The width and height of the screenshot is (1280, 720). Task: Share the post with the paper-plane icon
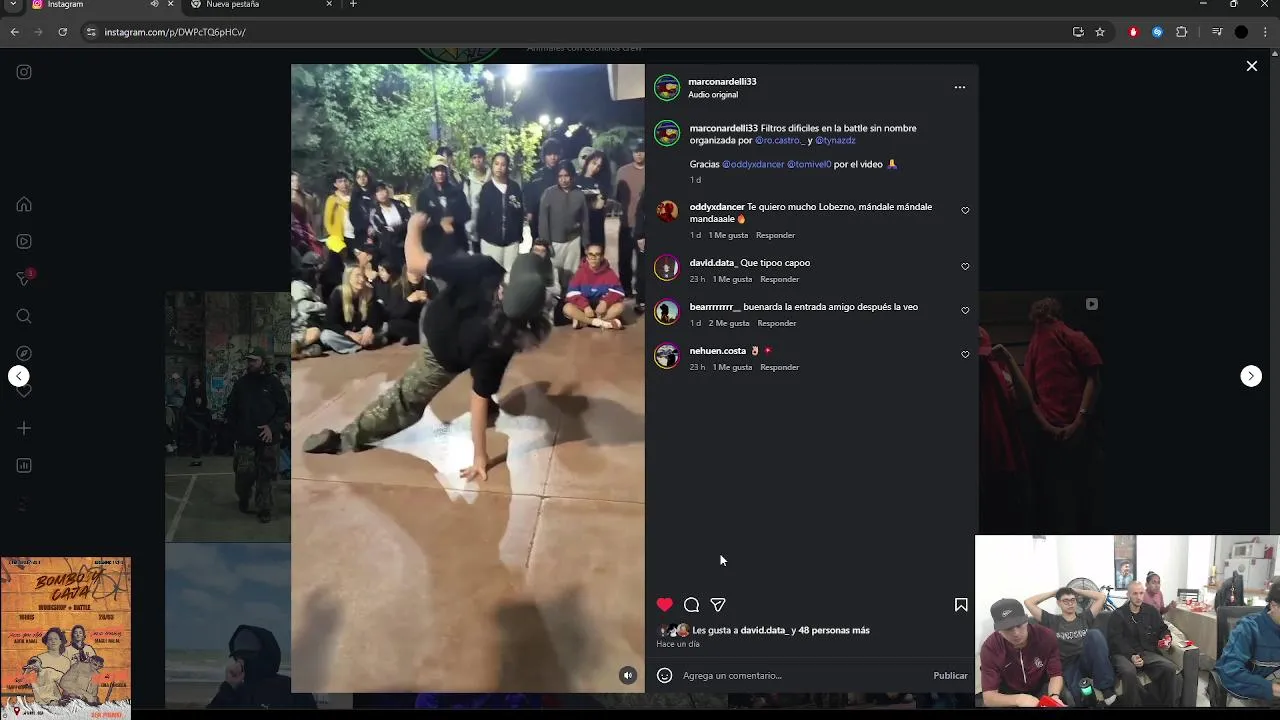(718, 605)
